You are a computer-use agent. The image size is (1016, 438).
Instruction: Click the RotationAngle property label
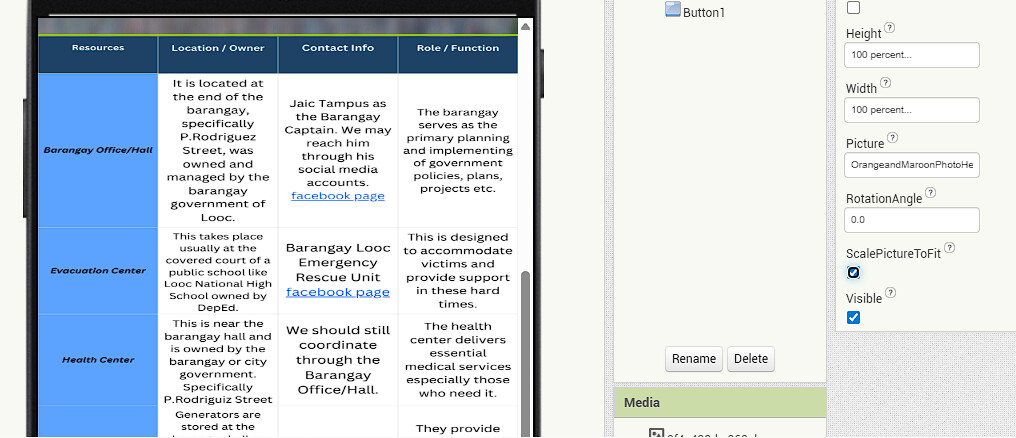(x=884, y=199)
